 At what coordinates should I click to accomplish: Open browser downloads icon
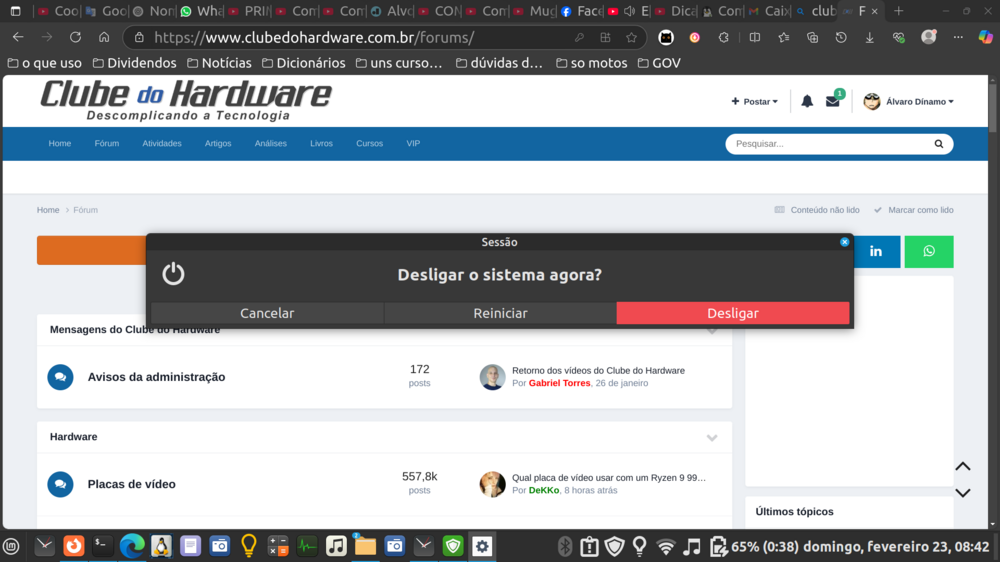click(x=869, y=37)
